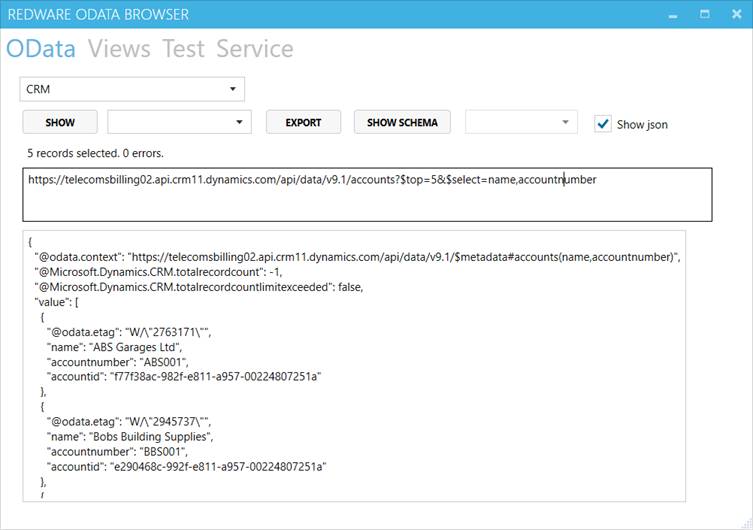
Task: Open the dropdown next to SHOW
Action: pyautogui.click(x=180, y=122)
